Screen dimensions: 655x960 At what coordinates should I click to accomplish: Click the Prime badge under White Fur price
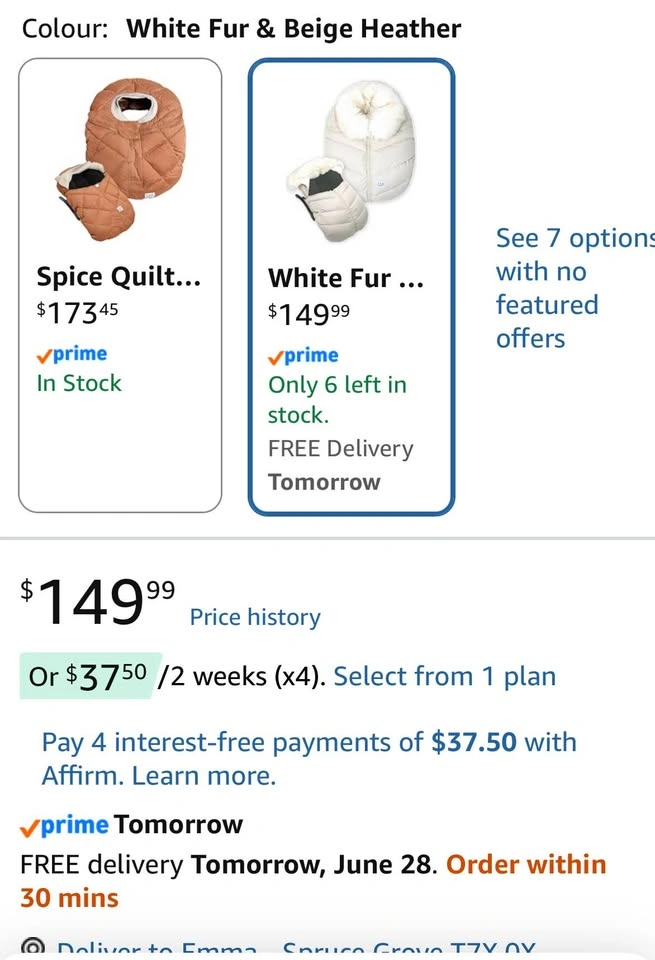[x=303, y=356]
